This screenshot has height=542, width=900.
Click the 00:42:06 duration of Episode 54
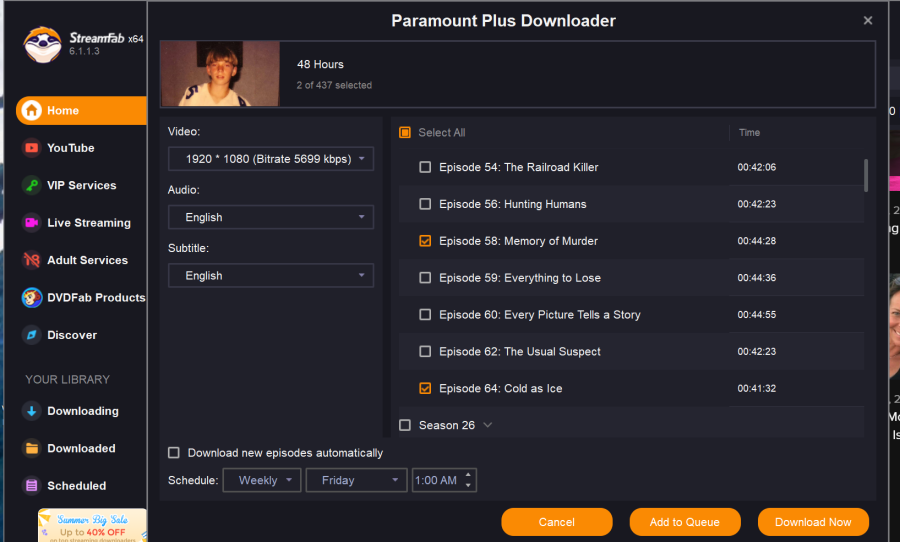click(757, 167)
